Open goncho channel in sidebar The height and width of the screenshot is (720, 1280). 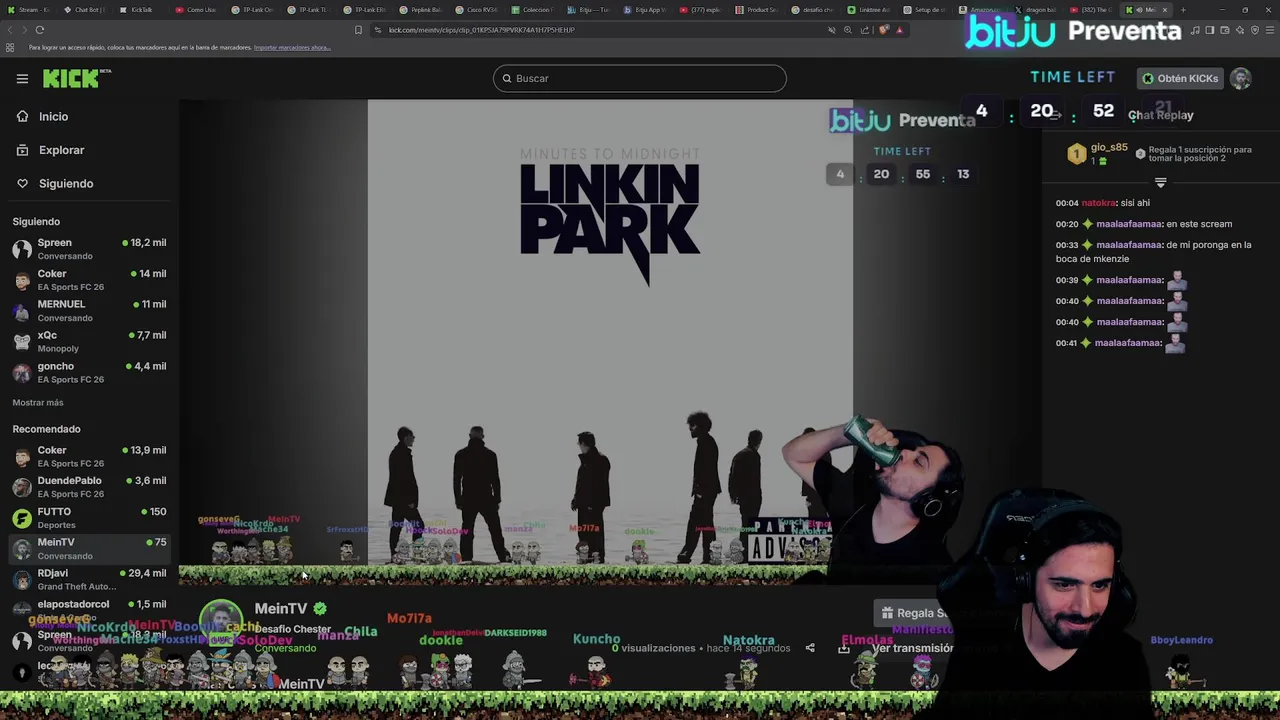(90, 373)
